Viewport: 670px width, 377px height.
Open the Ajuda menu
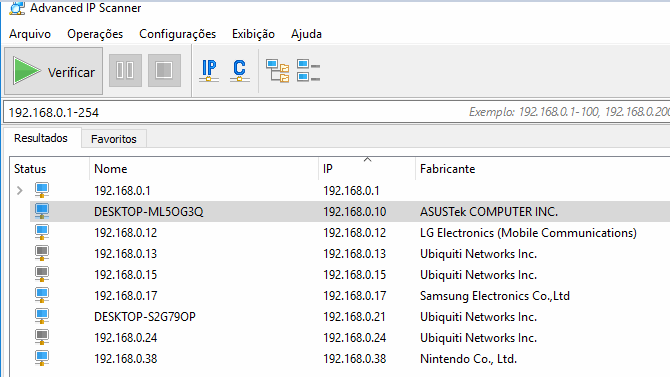pyautogui.click(x=306, y=34)
